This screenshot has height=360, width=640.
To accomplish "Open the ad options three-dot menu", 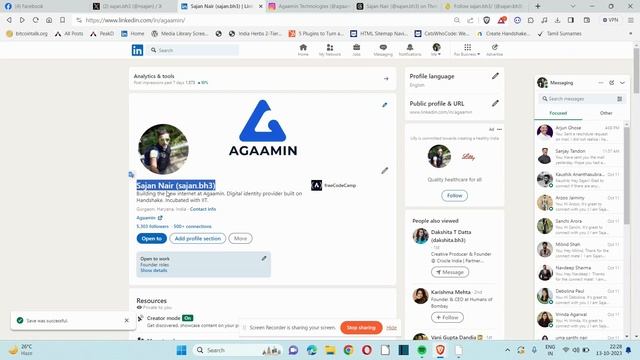I will click(x=499, y=129).
